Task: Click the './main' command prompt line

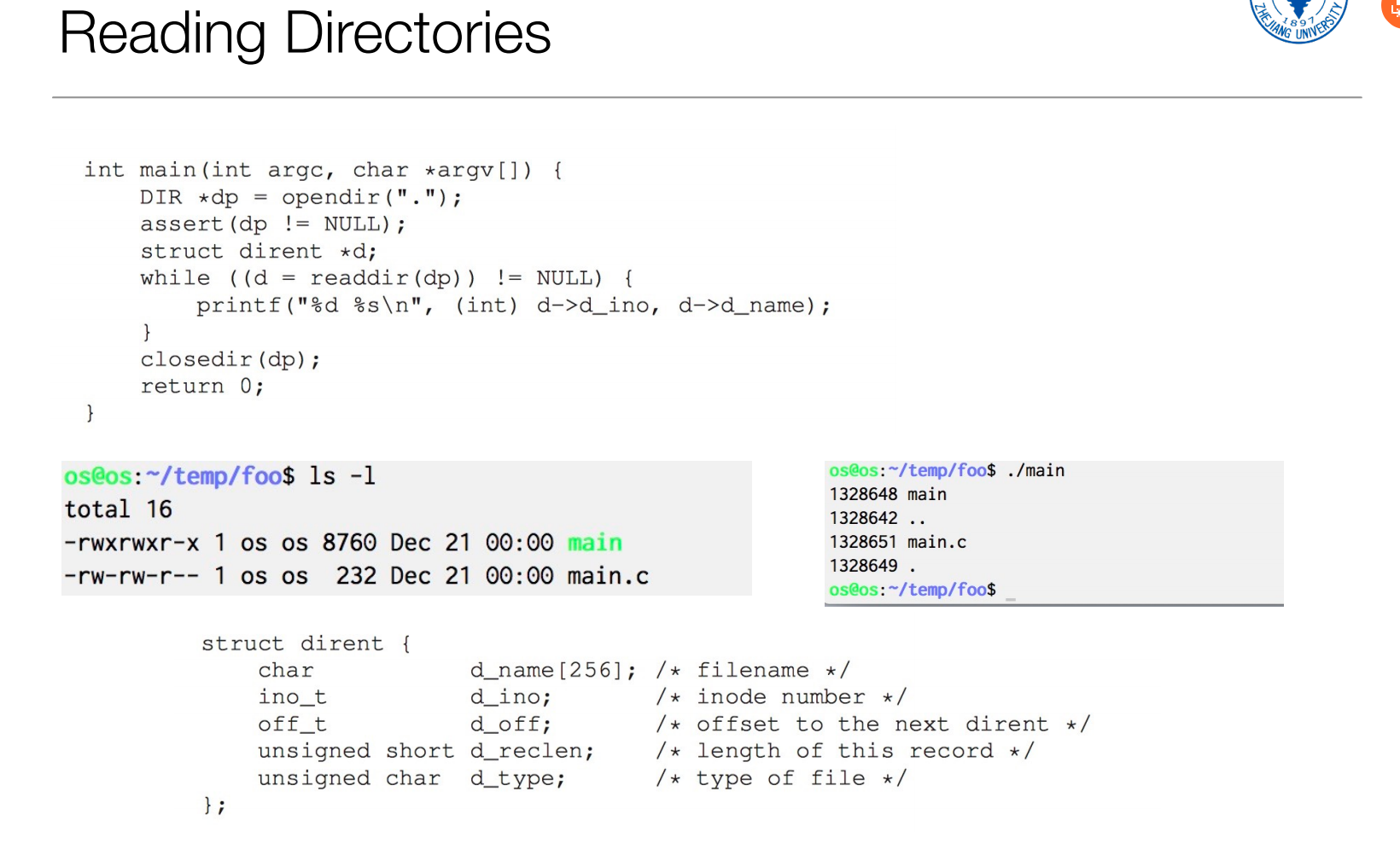Action: [x=947, y=470]
